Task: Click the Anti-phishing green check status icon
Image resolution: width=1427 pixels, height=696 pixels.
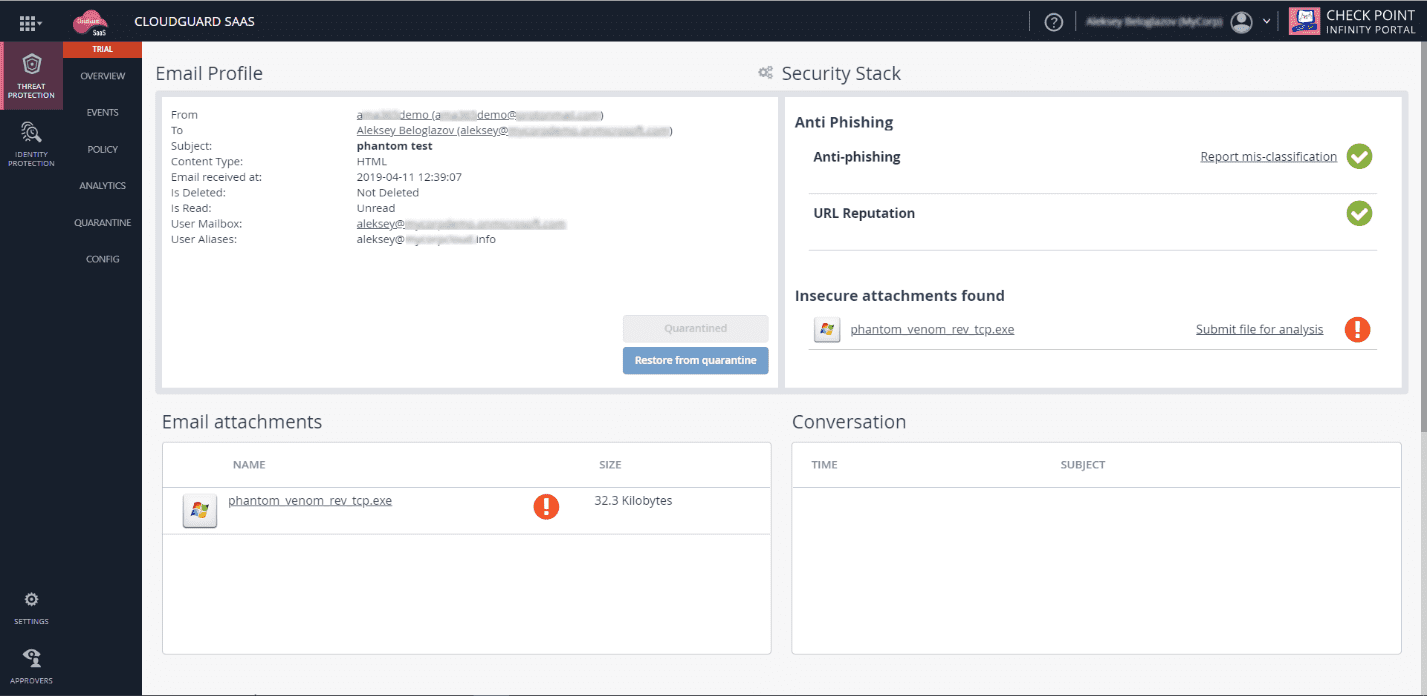Action: (1359, 157)
